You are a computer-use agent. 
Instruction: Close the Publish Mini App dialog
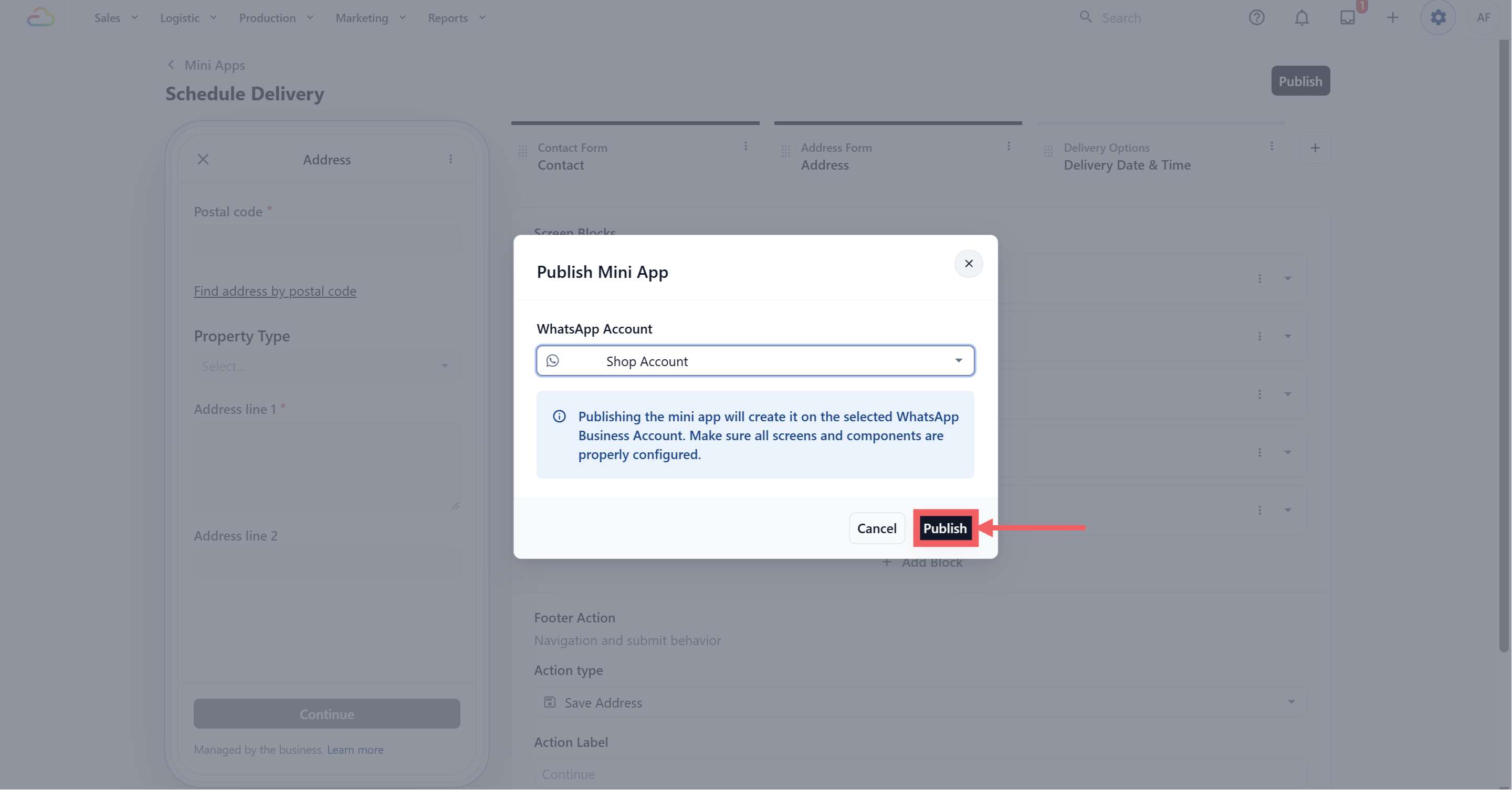point(969,264)
